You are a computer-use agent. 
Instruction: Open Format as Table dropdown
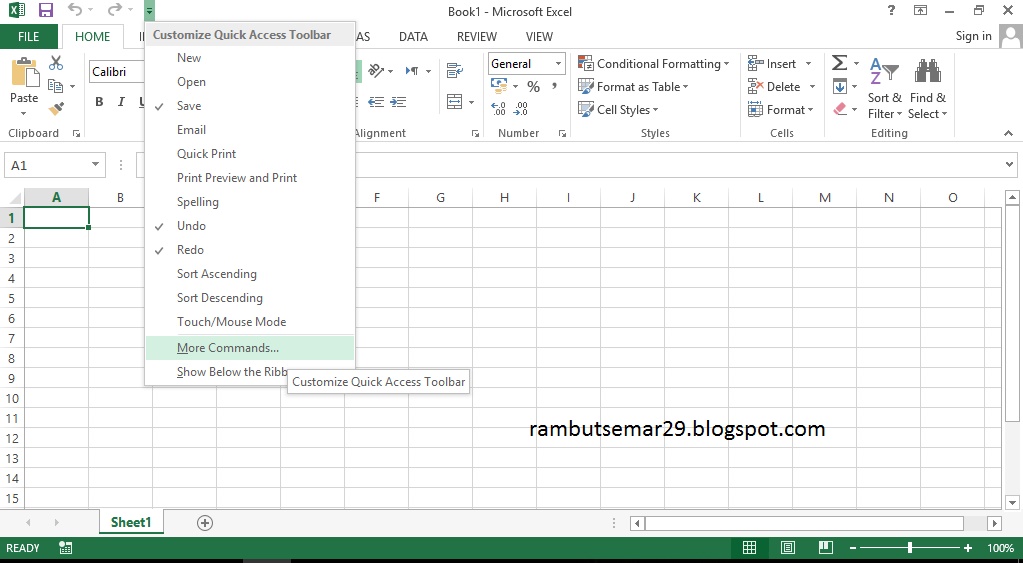click(633, 86)
